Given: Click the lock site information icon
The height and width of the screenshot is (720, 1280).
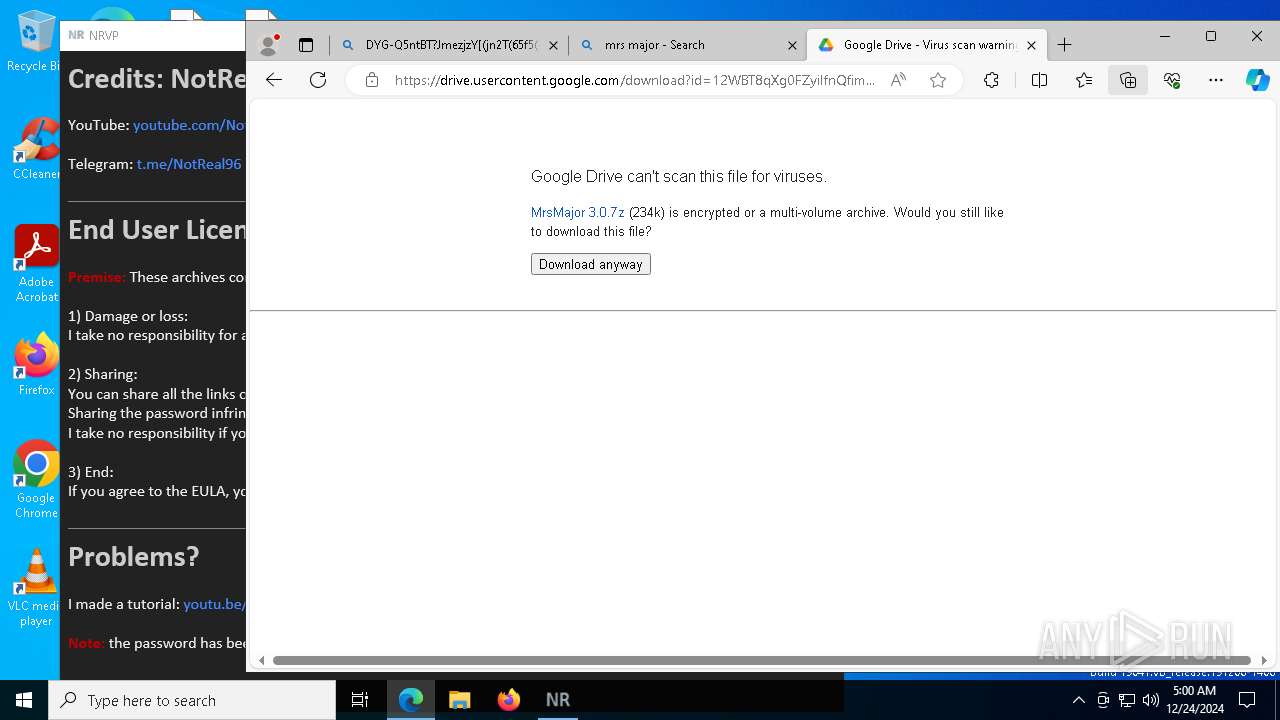Looking at the screenshot, I should 372,80.
